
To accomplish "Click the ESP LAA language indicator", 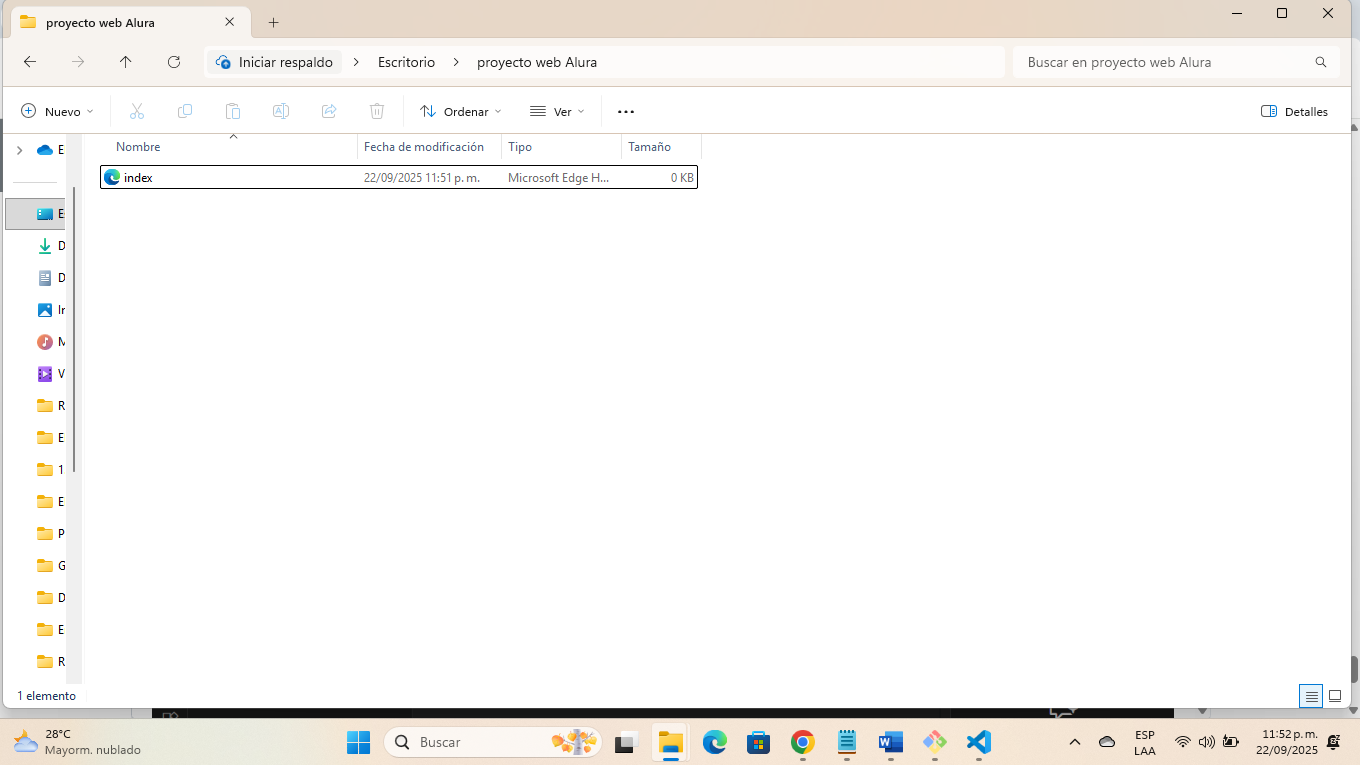I will click(x=1145, y=742).
